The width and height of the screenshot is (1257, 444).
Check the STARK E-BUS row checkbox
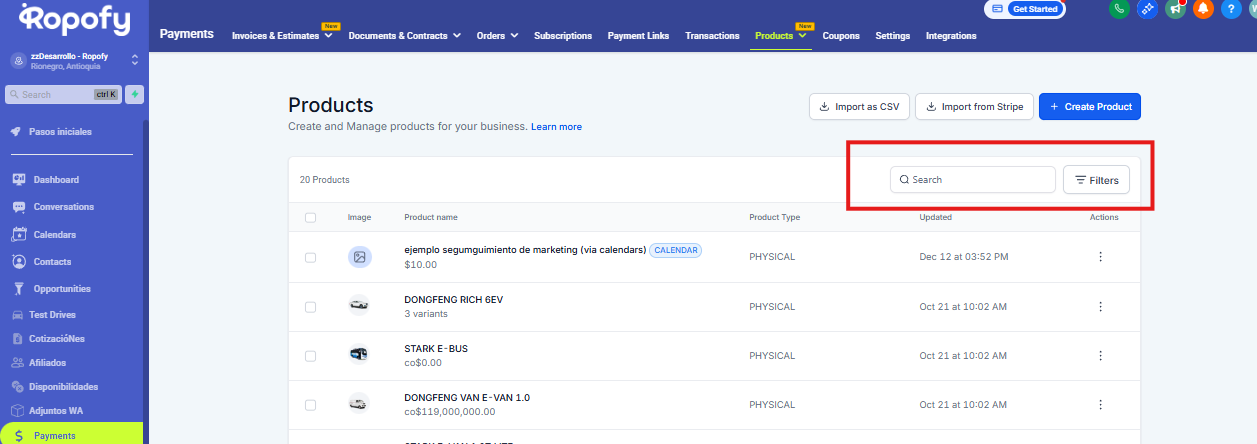310,355
